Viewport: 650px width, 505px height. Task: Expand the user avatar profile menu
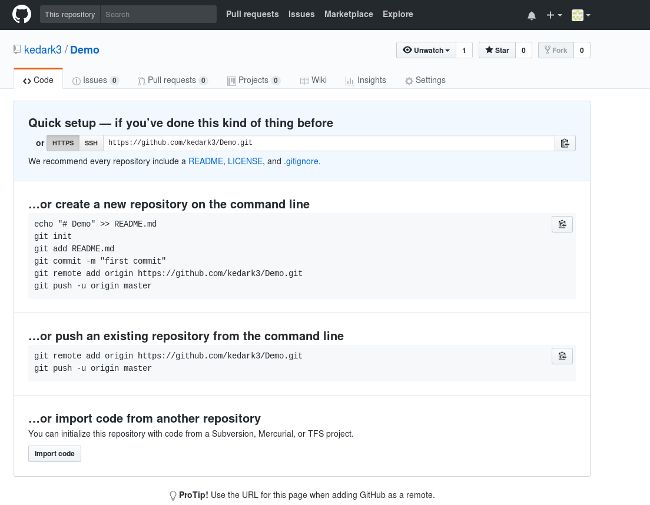coord(581,15)
